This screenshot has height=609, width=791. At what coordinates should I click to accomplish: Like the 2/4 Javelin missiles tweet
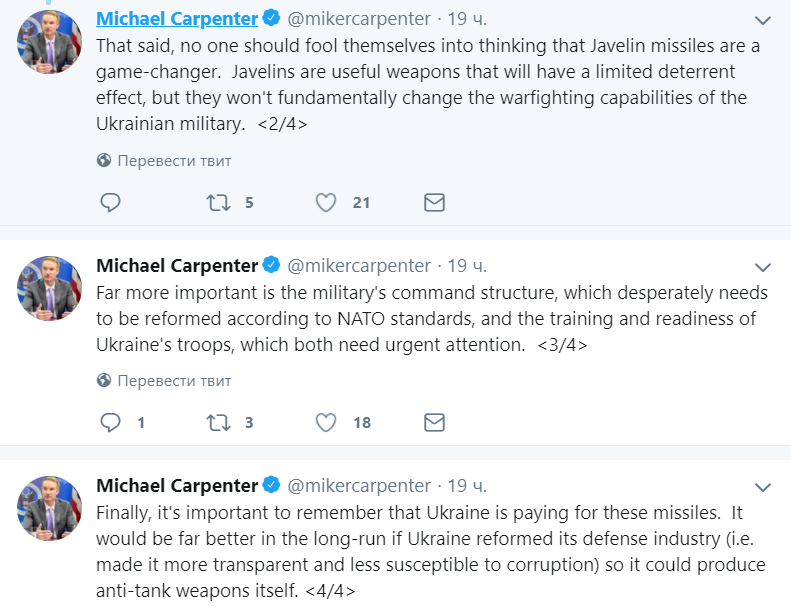[x=326, y=203]
